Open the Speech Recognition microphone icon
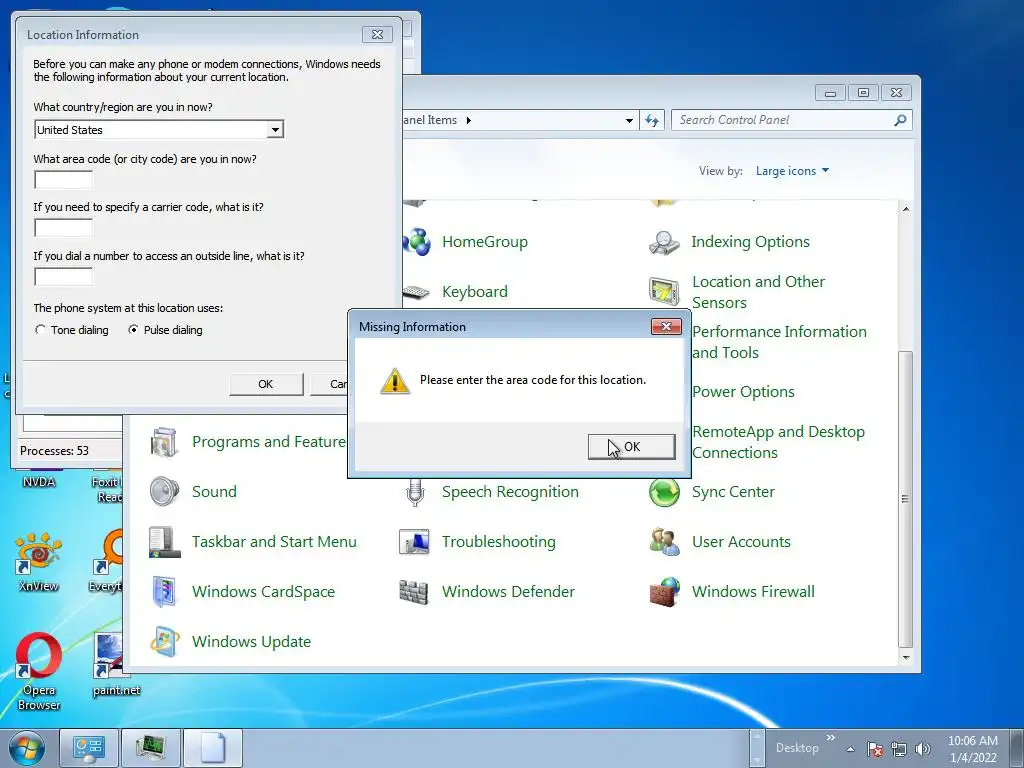Image resolution: width=1024 pixels, height=768 pixels. [x=414, y=492]
